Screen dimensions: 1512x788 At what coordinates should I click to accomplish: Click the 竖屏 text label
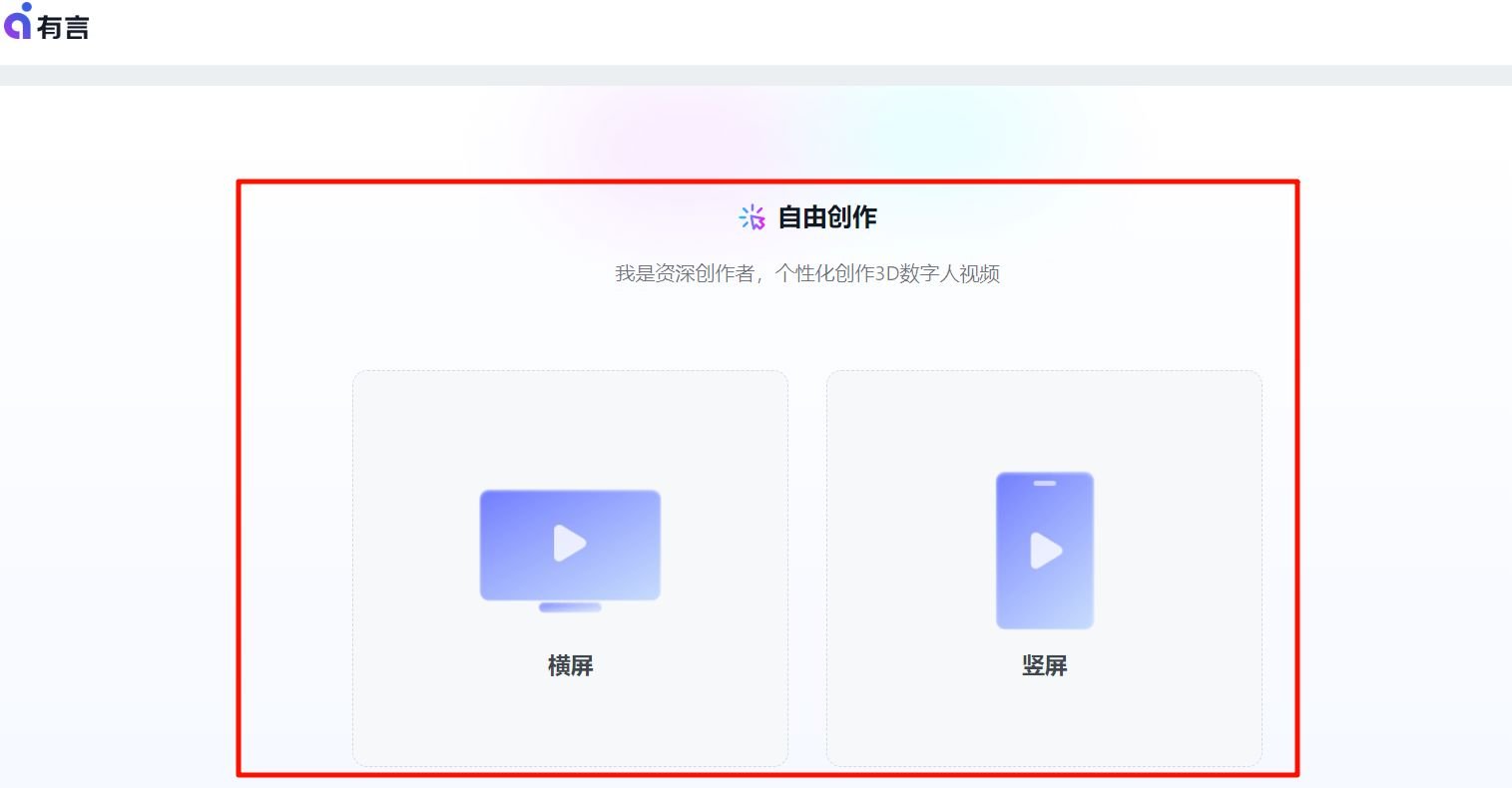tap(1044, 665)
